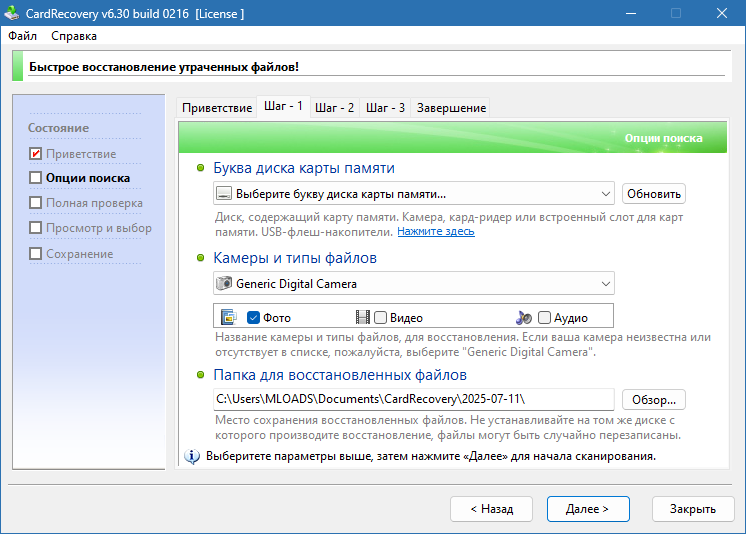The height and width of the screenshot is (534, 746).
Task: Toggle the Приветствие status checkbox
Action: (36, 154)
